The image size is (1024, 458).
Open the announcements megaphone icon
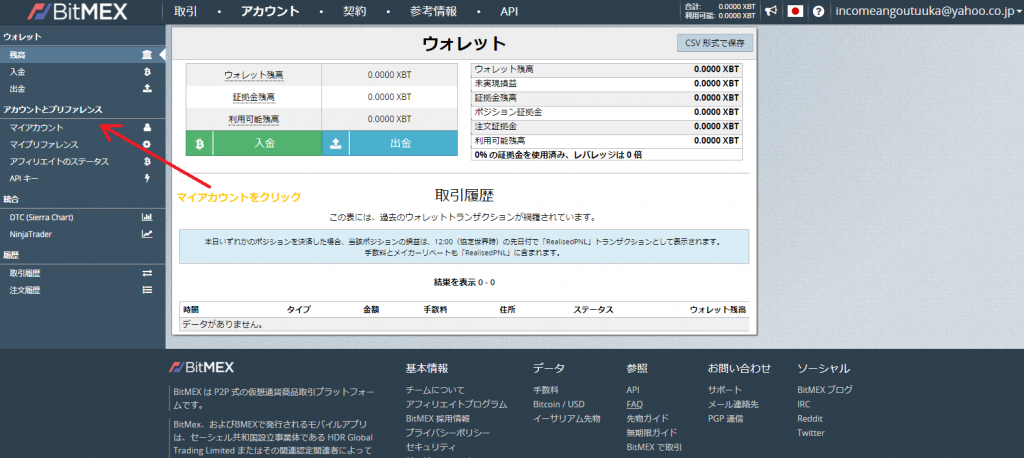(771, 11)
